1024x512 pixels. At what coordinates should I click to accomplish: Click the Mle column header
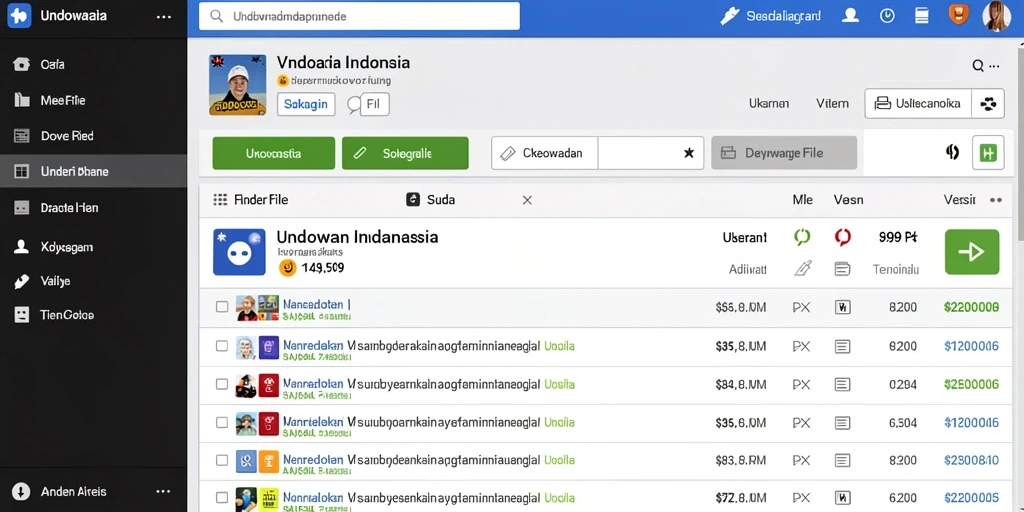click(x=803, y=200)
